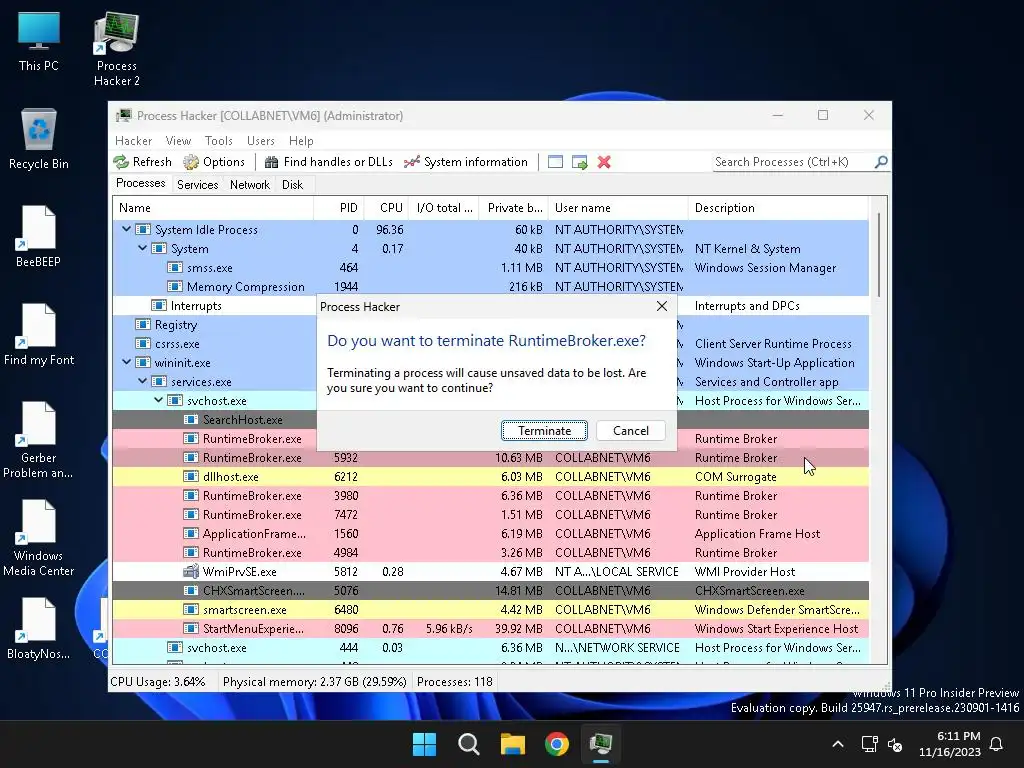Select the CHXSmartScreen process icon
This screenshot has width=1024, height=768.
[x=191, y=590]
